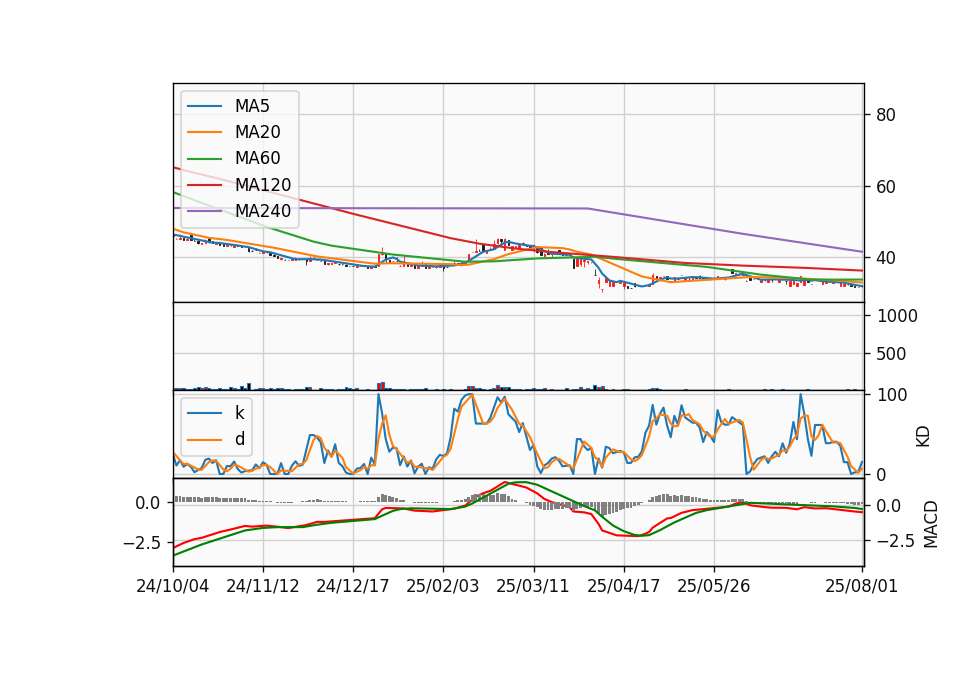This screenshot has width=960, height=690.
Task: Click the MA20 legend label
Action: [257, 132]
